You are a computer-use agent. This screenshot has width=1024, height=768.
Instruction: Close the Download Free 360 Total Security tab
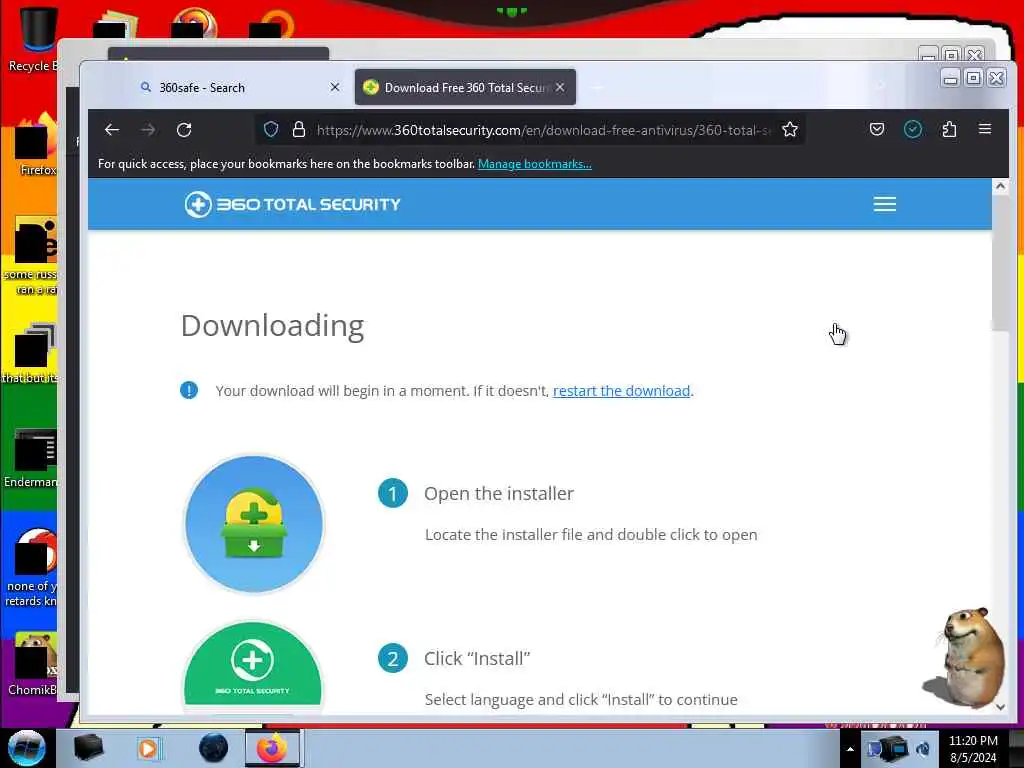pyautogui.click(x=560, y=87)
